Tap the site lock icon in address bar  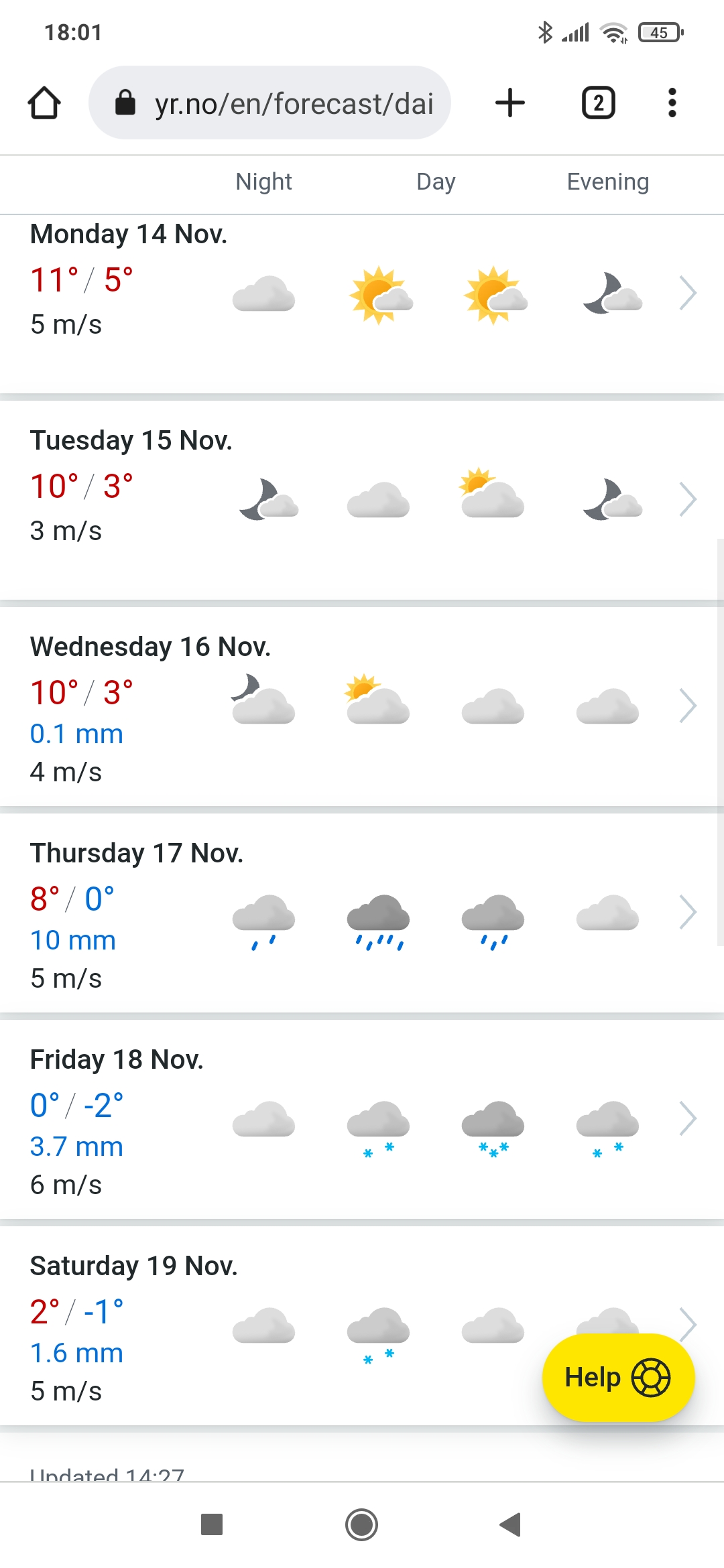tap(125, 103)
